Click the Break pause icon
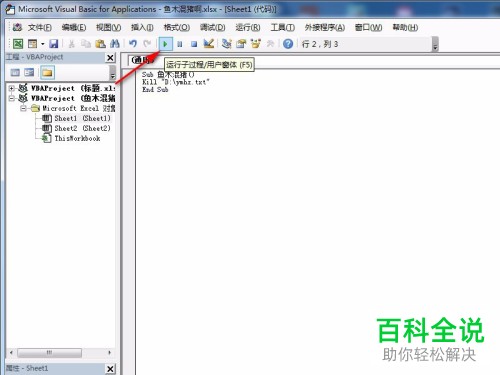 click(180, 44)
